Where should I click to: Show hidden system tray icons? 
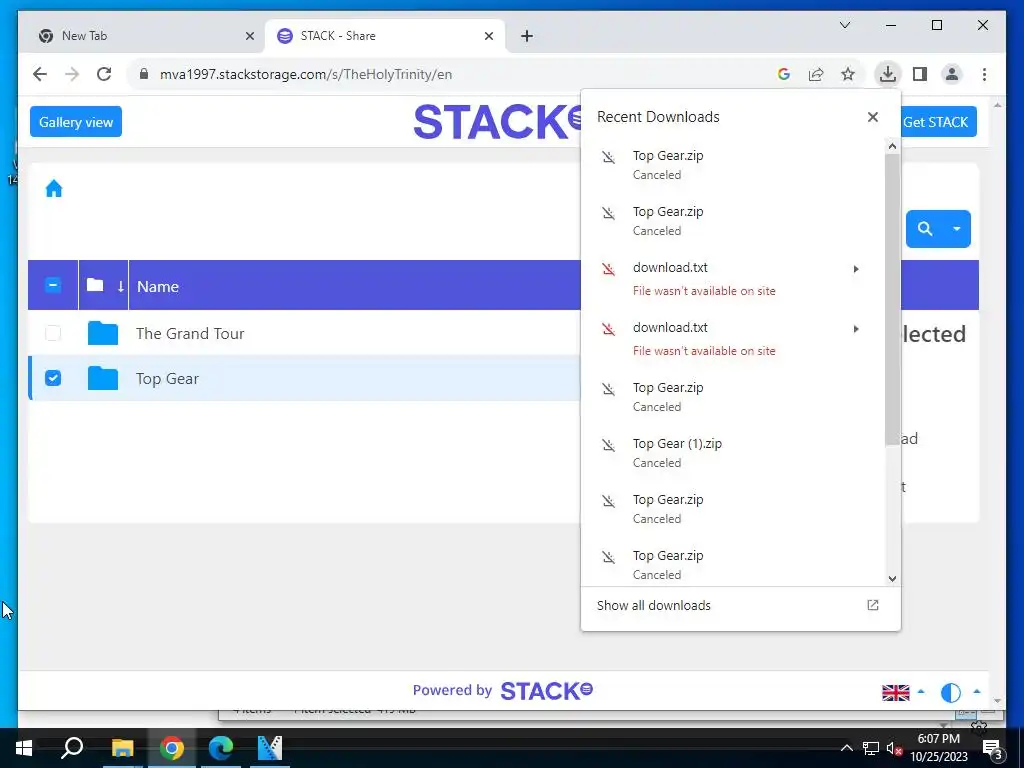tap(846, 748)
